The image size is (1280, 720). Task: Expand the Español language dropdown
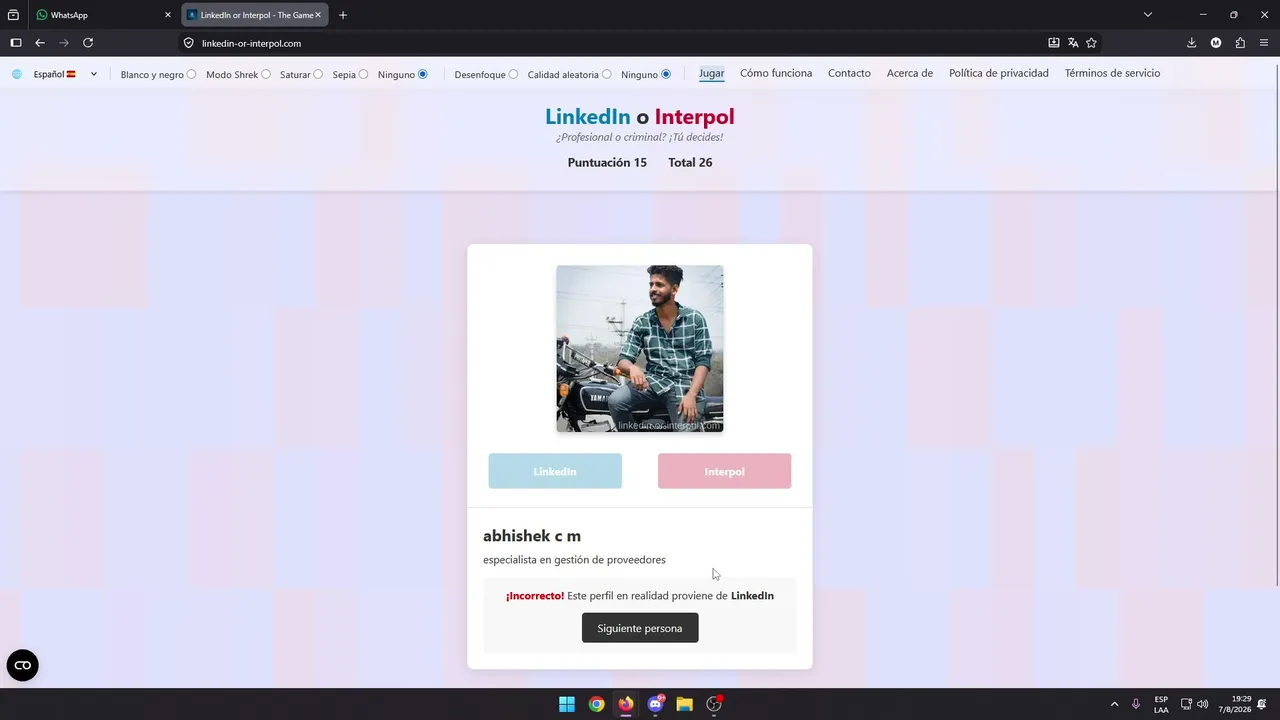point(66,74)
